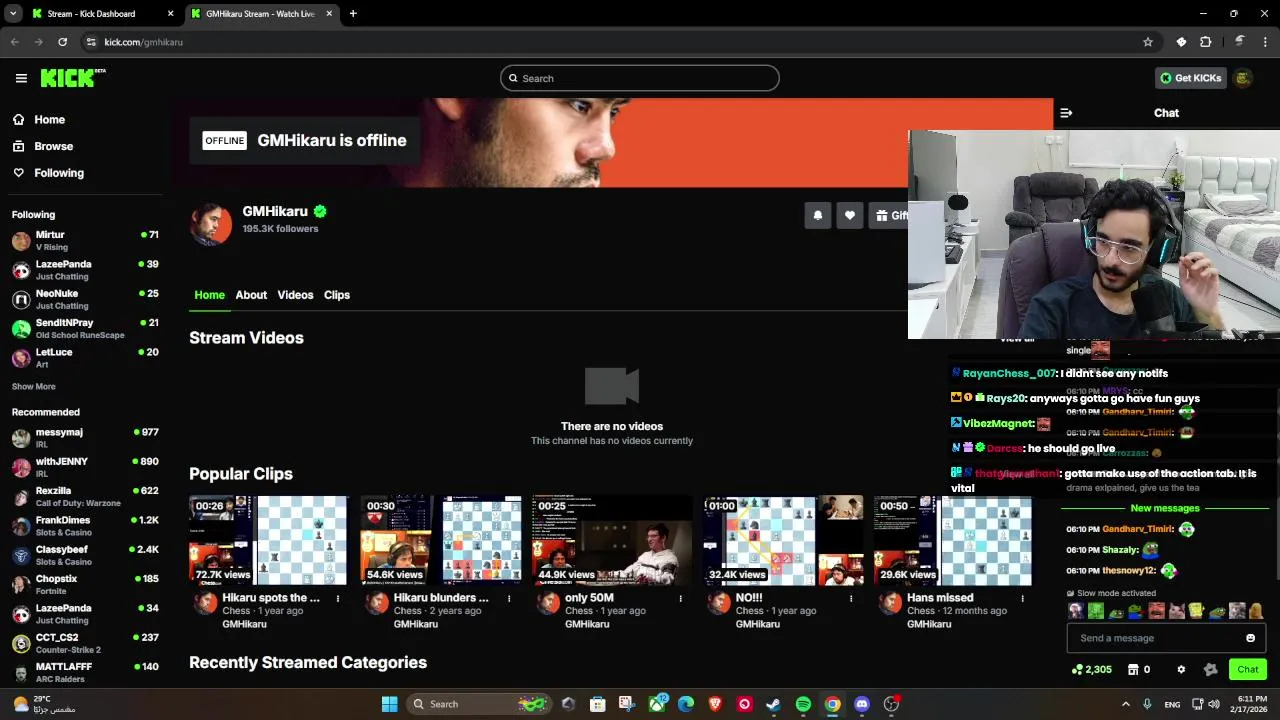Image resolution: width=1280 pixels, height=720 pixels.
Task: Play the 'only 50M' clip thumbnail
Action: click(x=611, y=540)
